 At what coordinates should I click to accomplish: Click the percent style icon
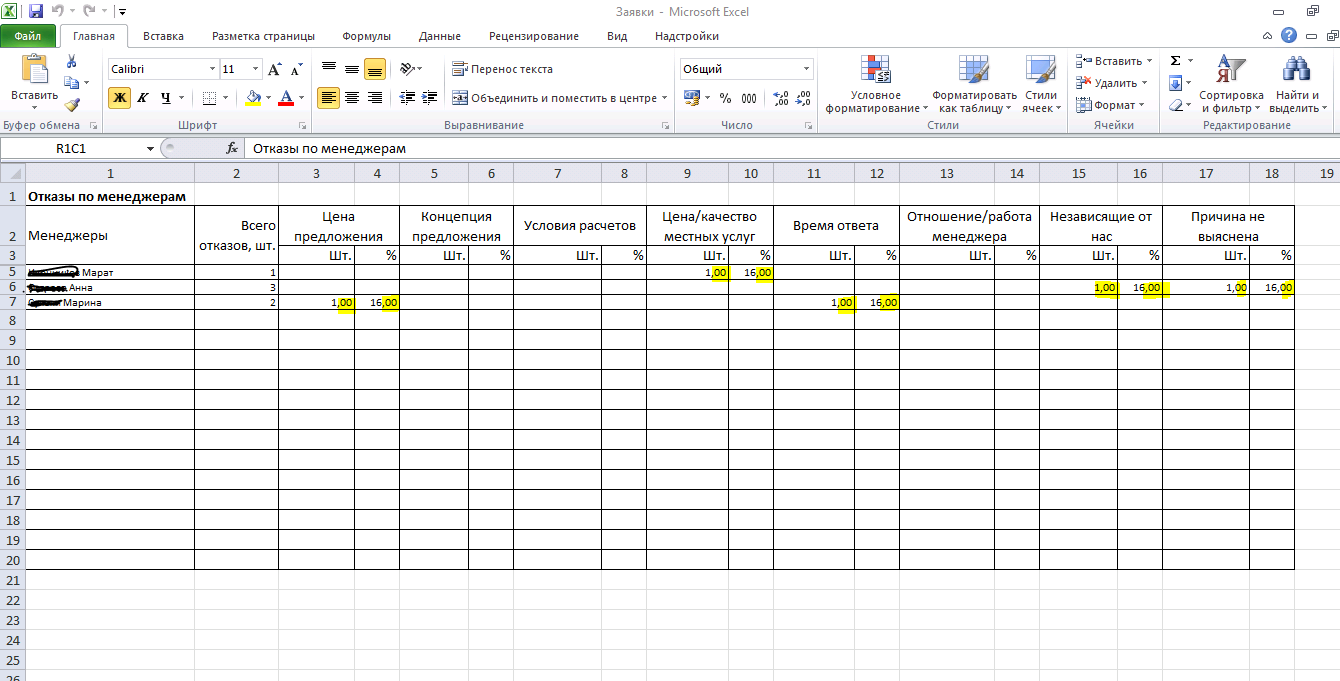click(x=725, y=98)
